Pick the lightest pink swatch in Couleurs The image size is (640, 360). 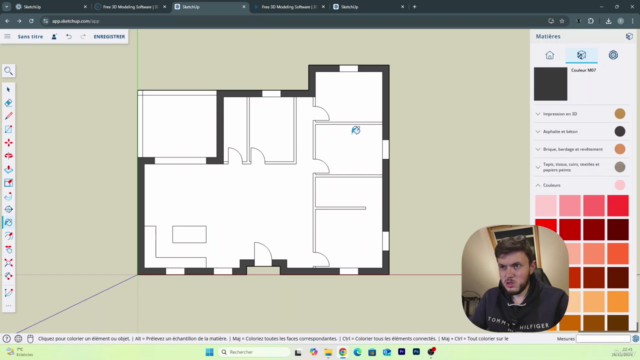point(546,205)
